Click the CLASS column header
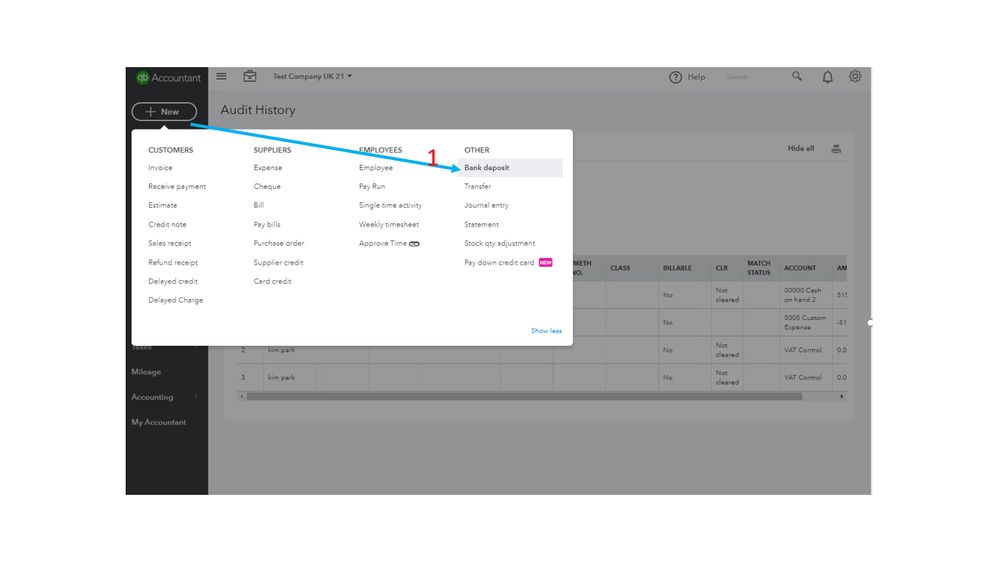This screenshot has width=999, height=562. coord(620,268)
